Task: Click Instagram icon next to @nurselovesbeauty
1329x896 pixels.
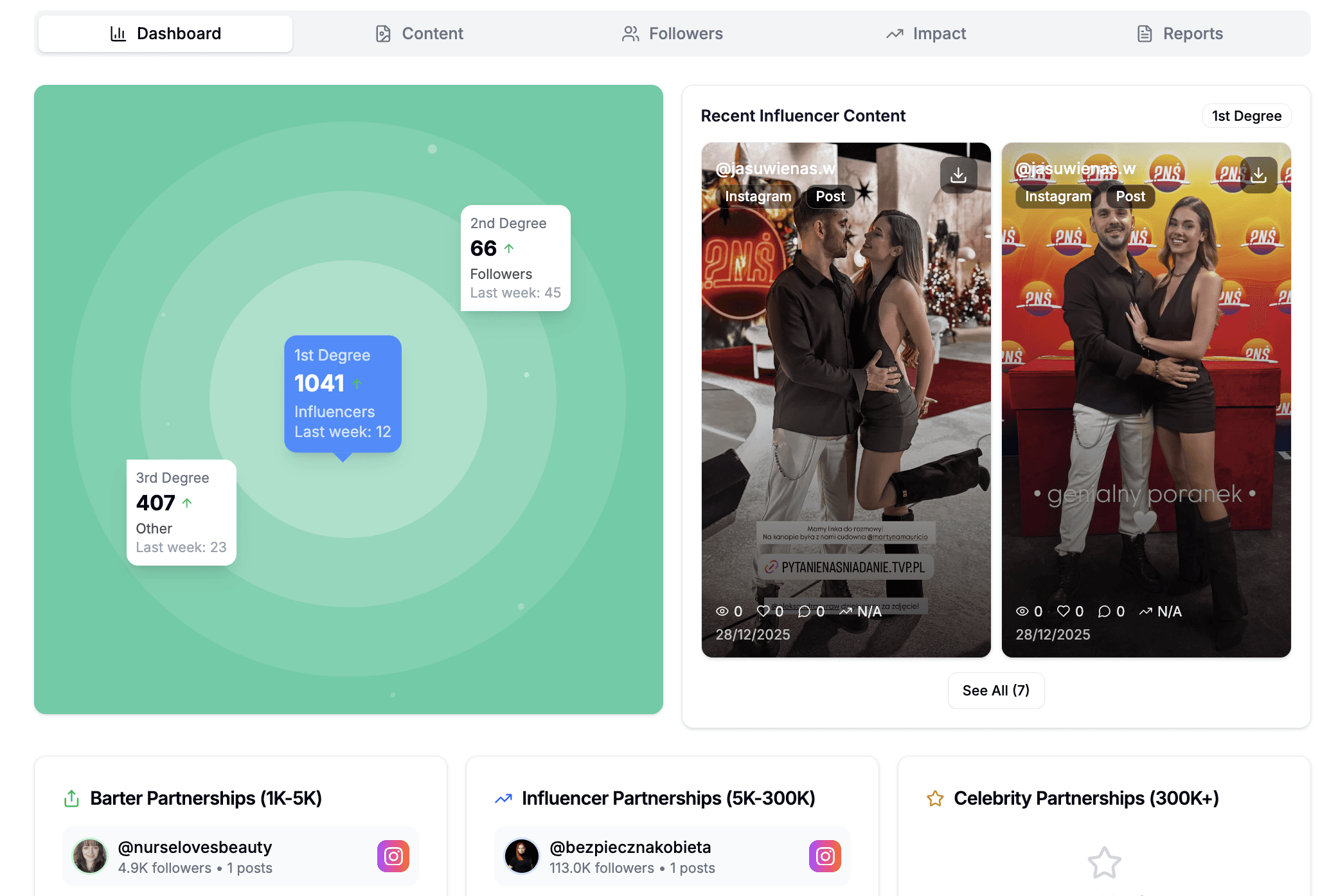Action: click(393, 856)
